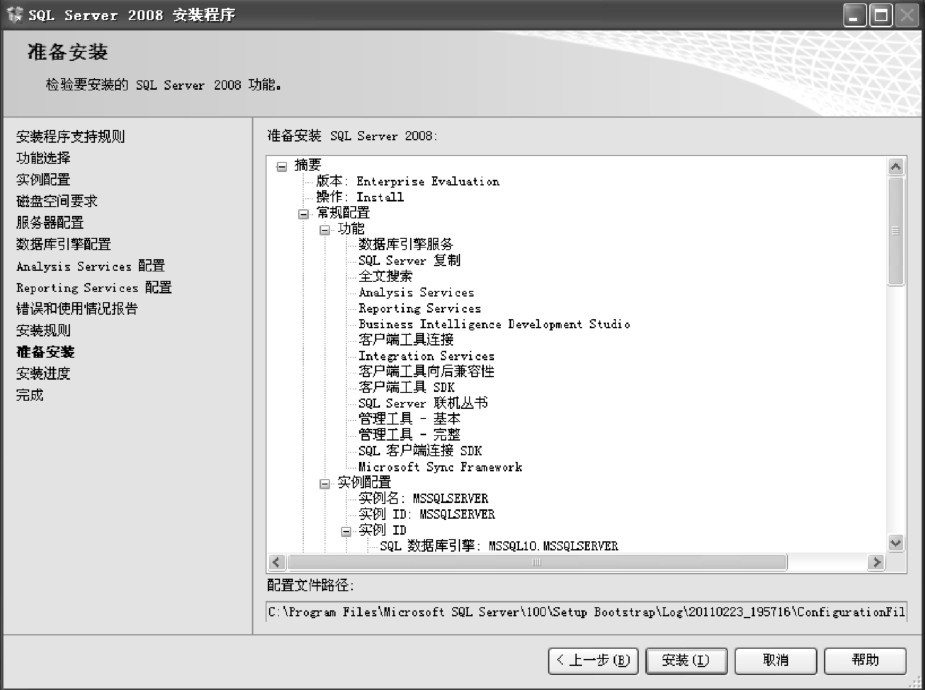Click the vertical scrollbar up arrow
Image resolution: width=925 pixels, height=690 pixels.
[x=896, y=167]
